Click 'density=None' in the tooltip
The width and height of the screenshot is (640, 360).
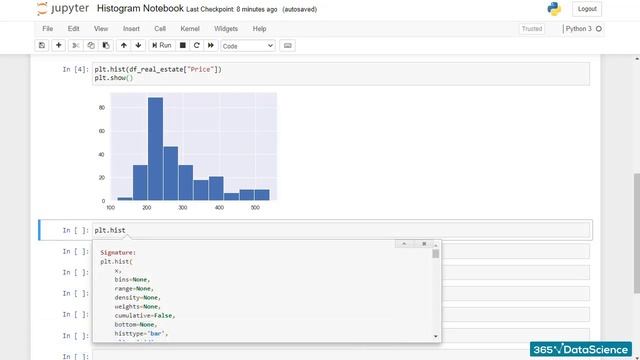point(137,298)
